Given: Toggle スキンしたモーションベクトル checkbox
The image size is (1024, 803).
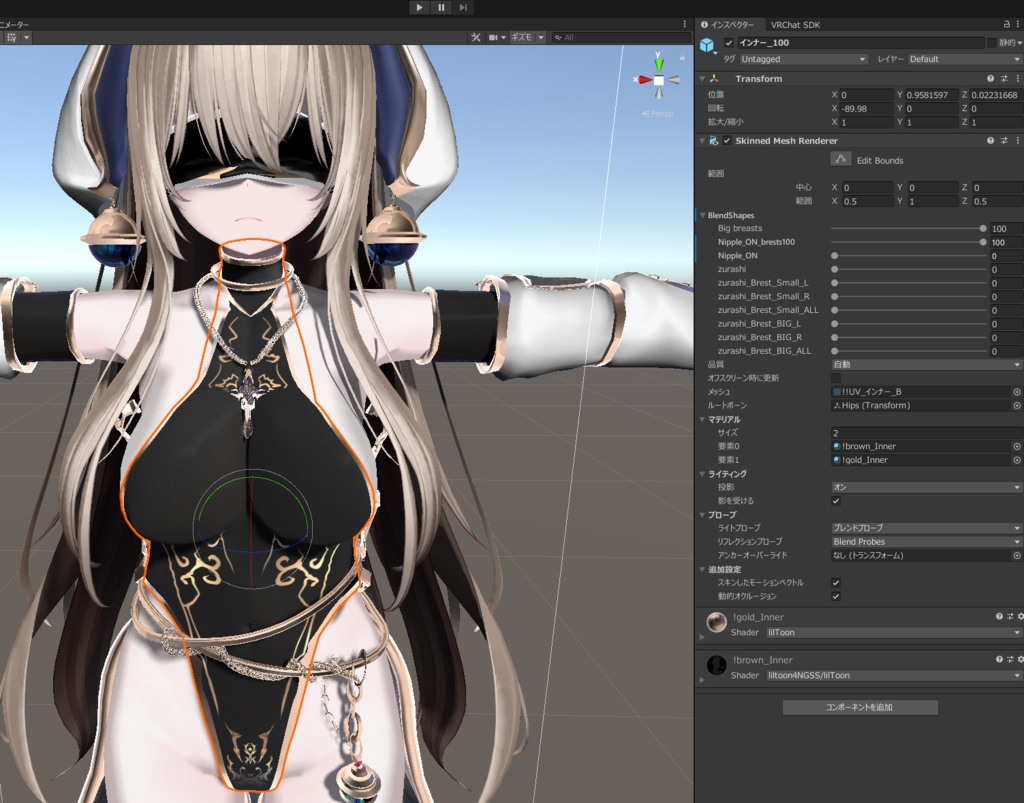Looking at the screenshot, I should point(836,582).
